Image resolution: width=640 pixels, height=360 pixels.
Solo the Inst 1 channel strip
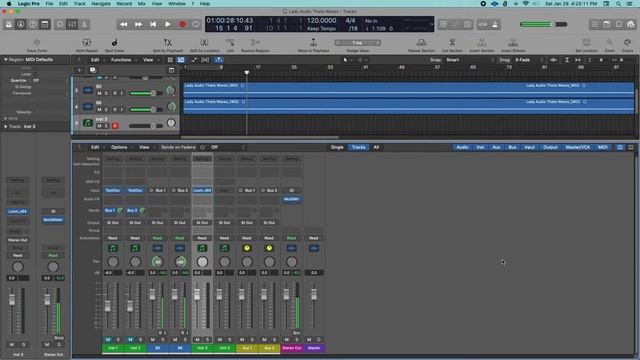(x=118, y=340)
